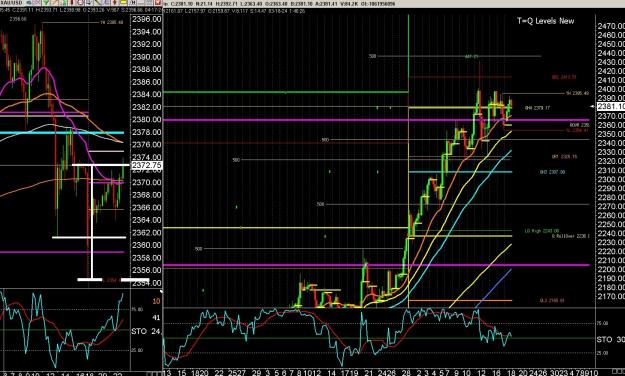Click the M icon in top toolbar
Screen dimensions: 625x376
tap(133, 3)
